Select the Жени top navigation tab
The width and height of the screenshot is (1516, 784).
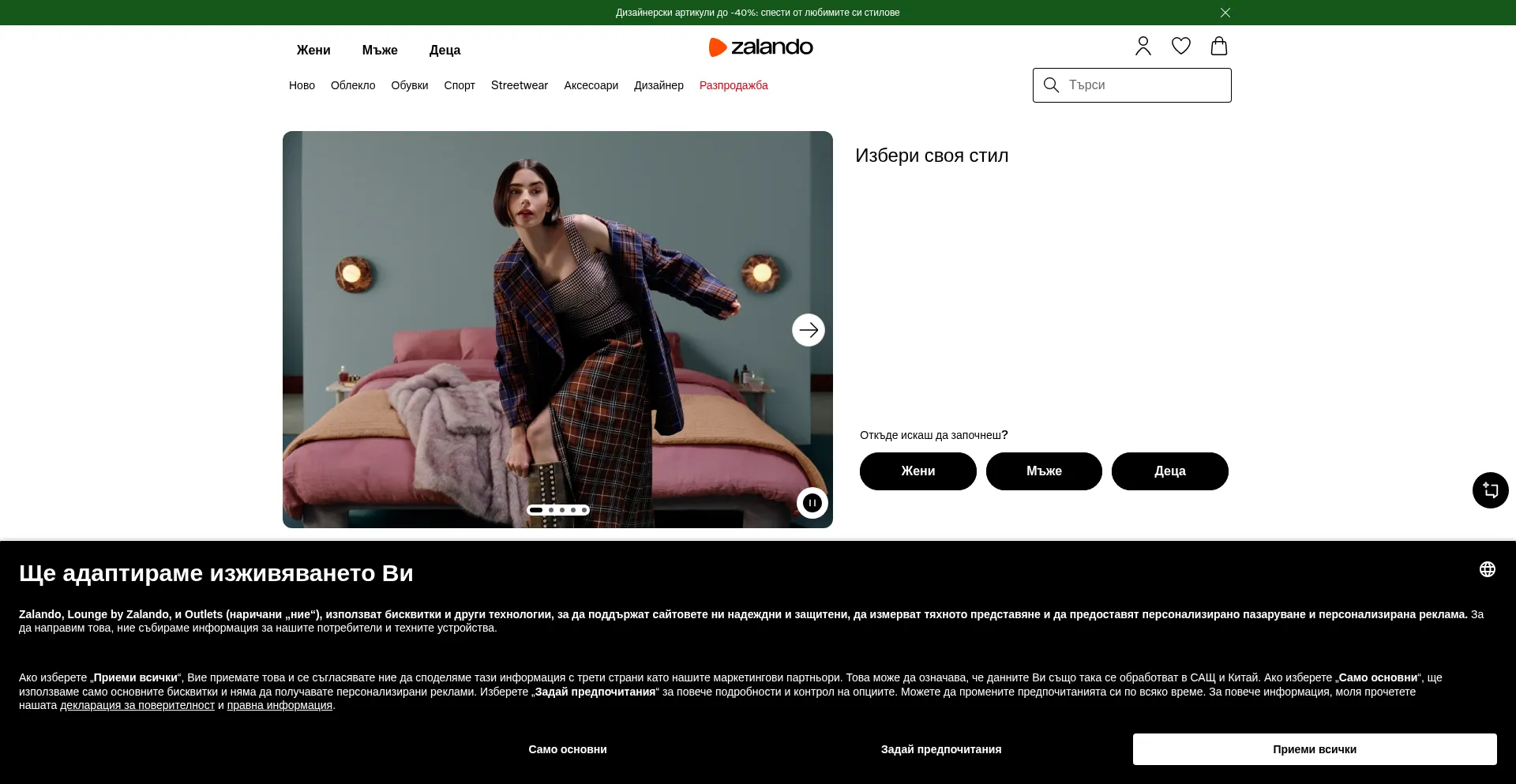313,50
